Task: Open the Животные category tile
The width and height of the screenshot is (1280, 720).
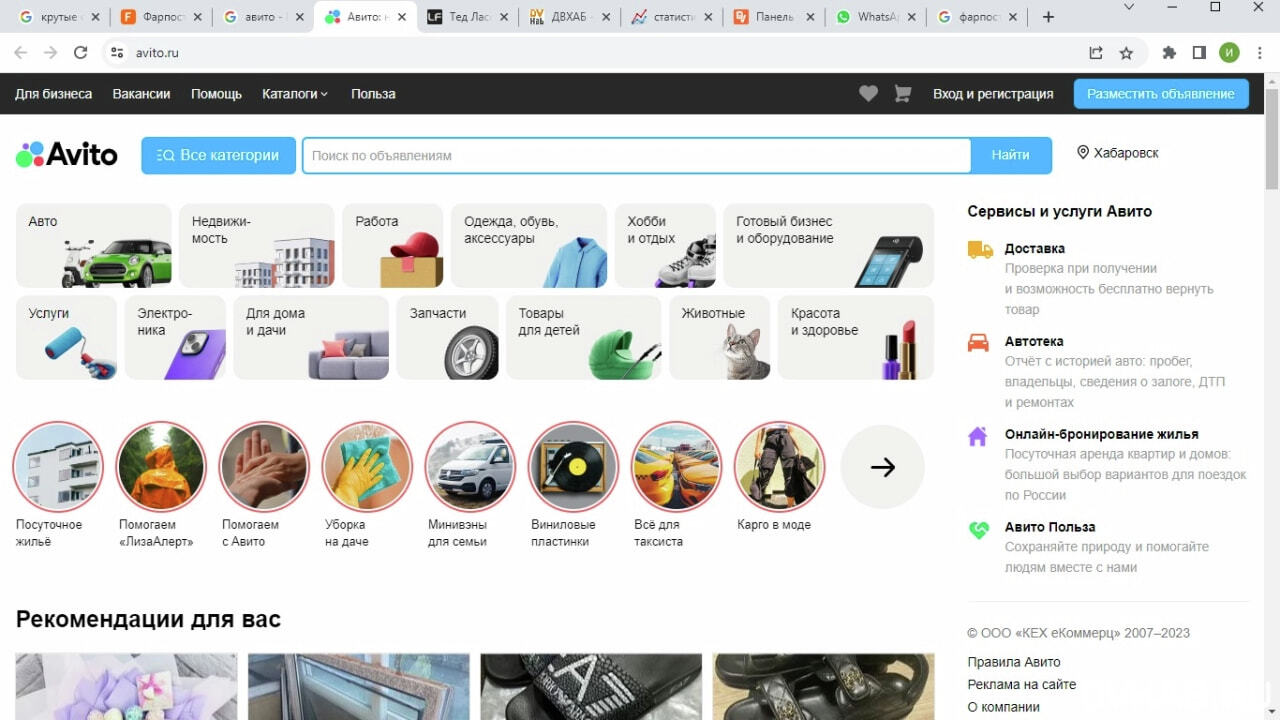Action: click(720, 337)
